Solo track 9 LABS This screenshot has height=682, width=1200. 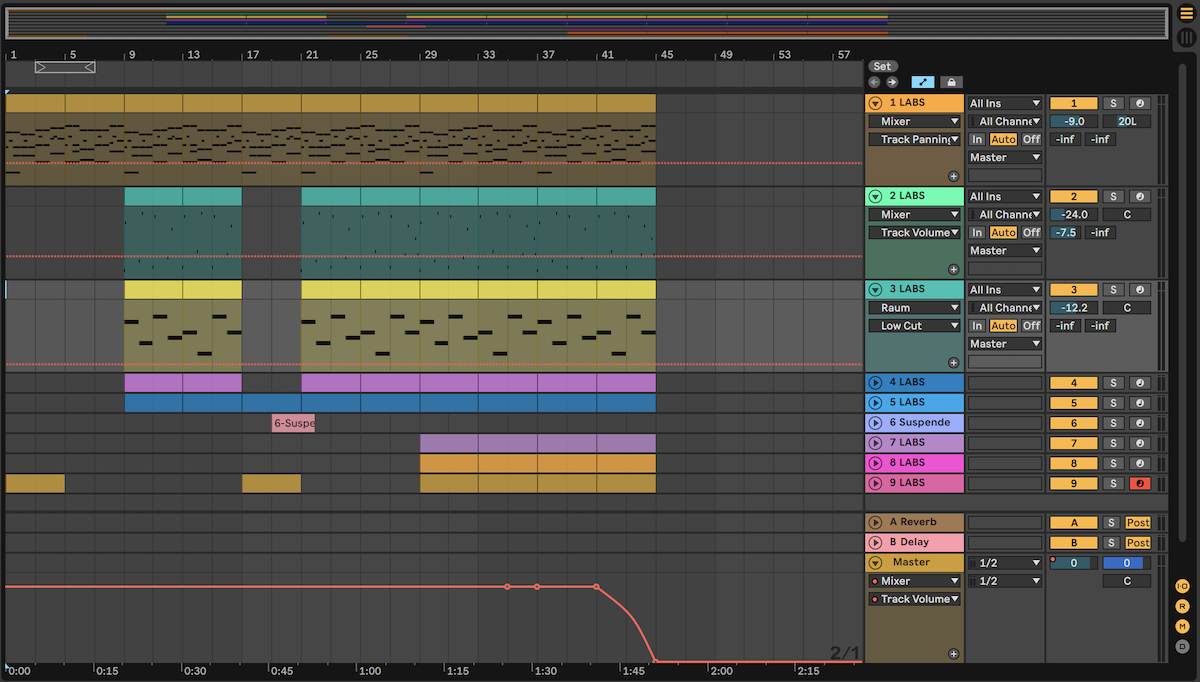[1113, 483]
